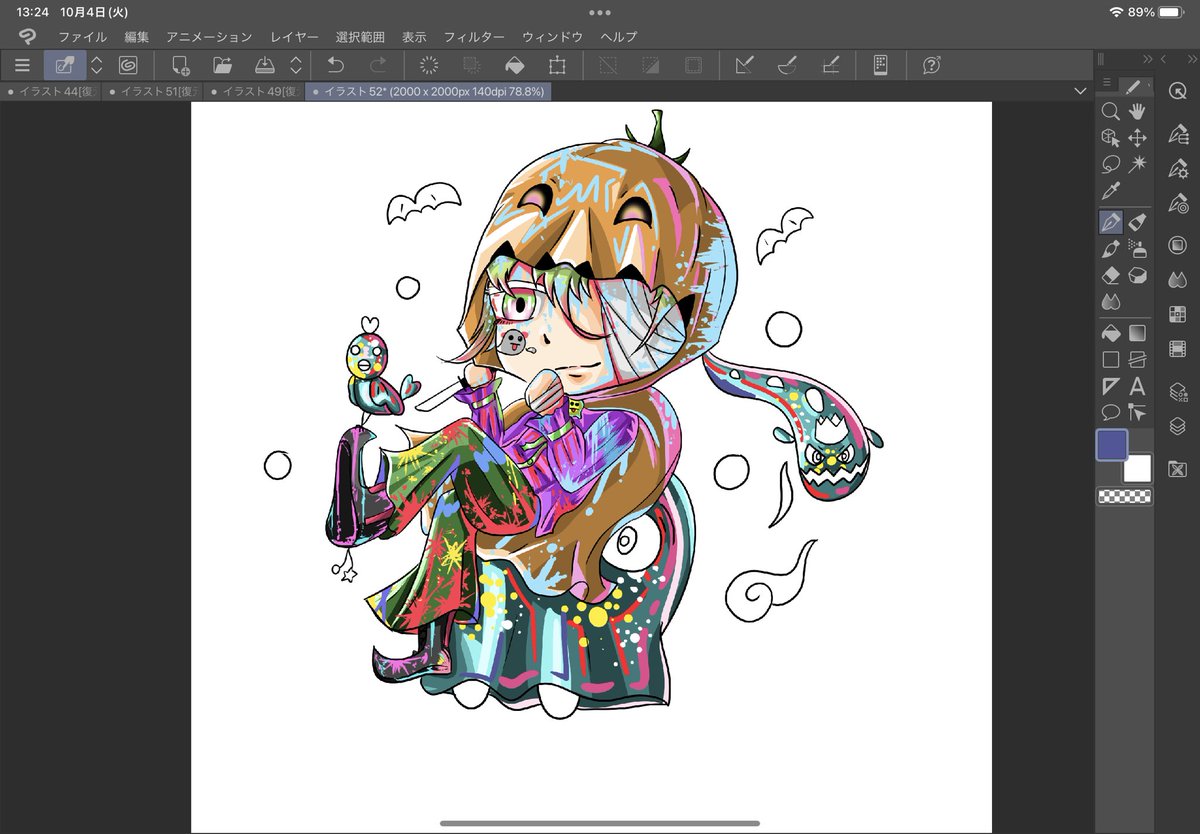This screenshot has width=1200, height=834.
Task: Collapse tool palette with double-arrow expander
Action: click(x=1148, y=59)
